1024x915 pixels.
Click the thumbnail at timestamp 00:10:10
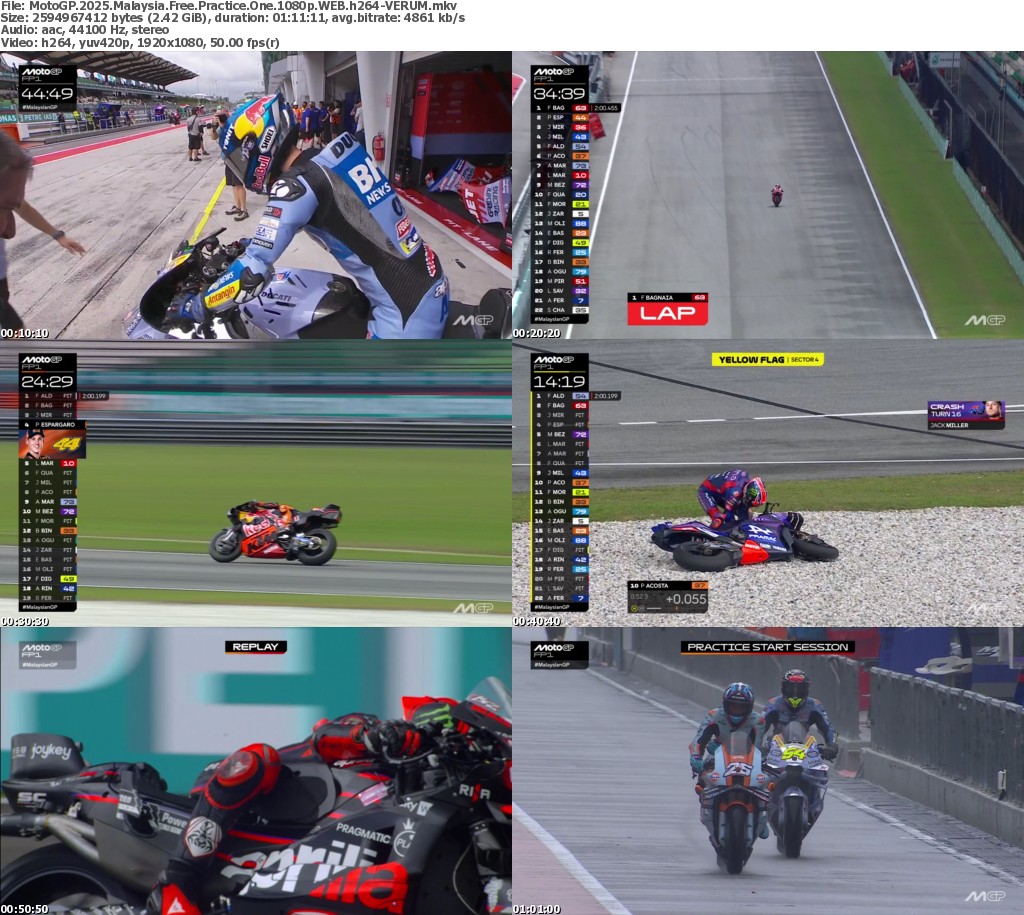coord(256,195)
